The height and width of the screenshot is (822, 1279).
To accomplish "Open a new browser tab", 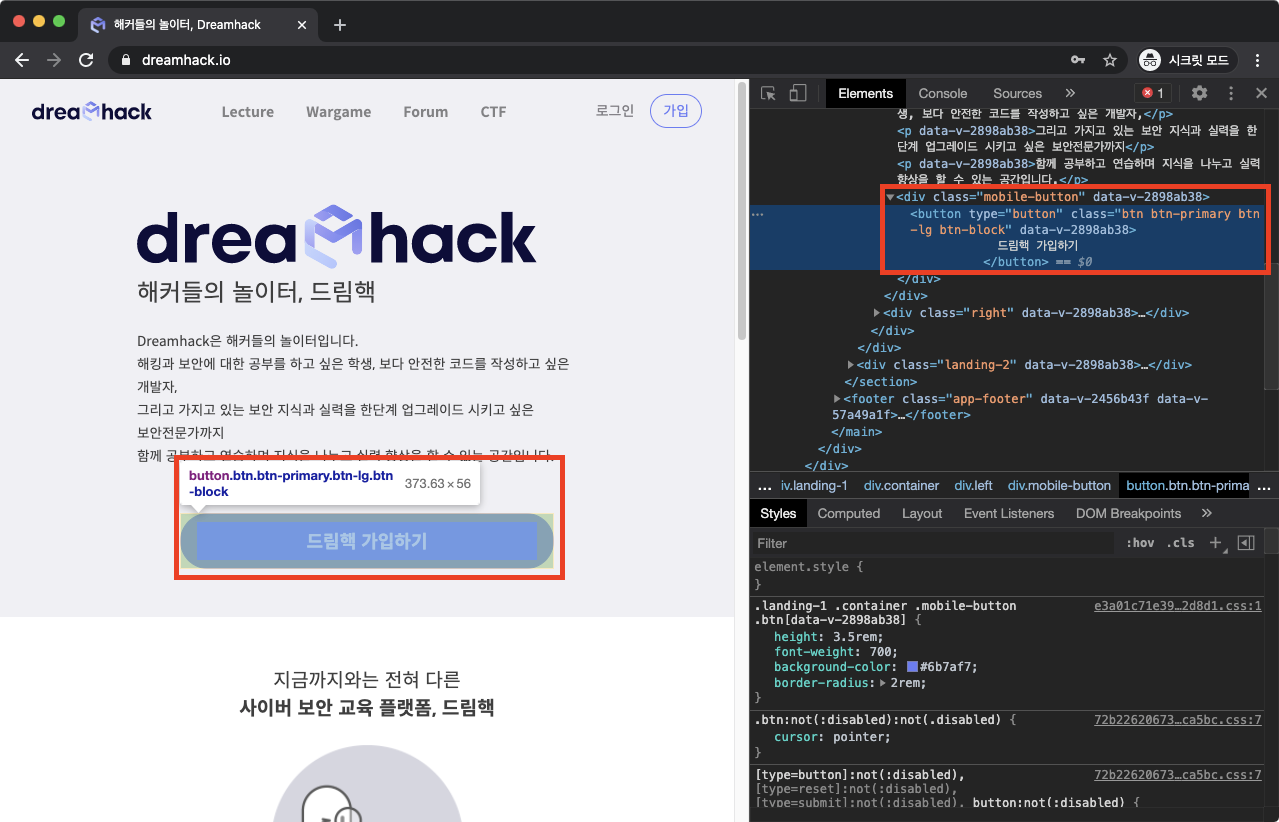I will [340, 25].
